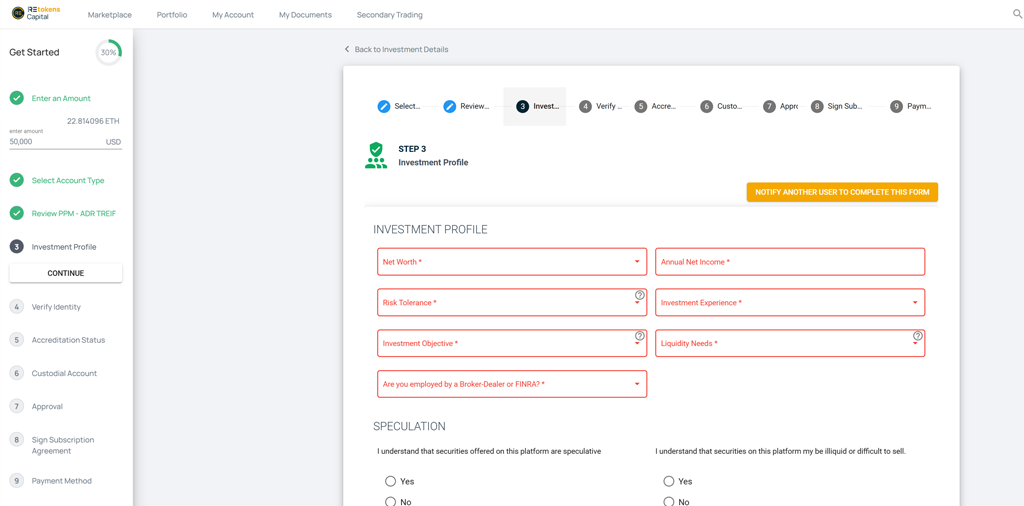Switch to step 3 Invest tab in stepper
Screen dimensions: 1024x506
point(534,106)
